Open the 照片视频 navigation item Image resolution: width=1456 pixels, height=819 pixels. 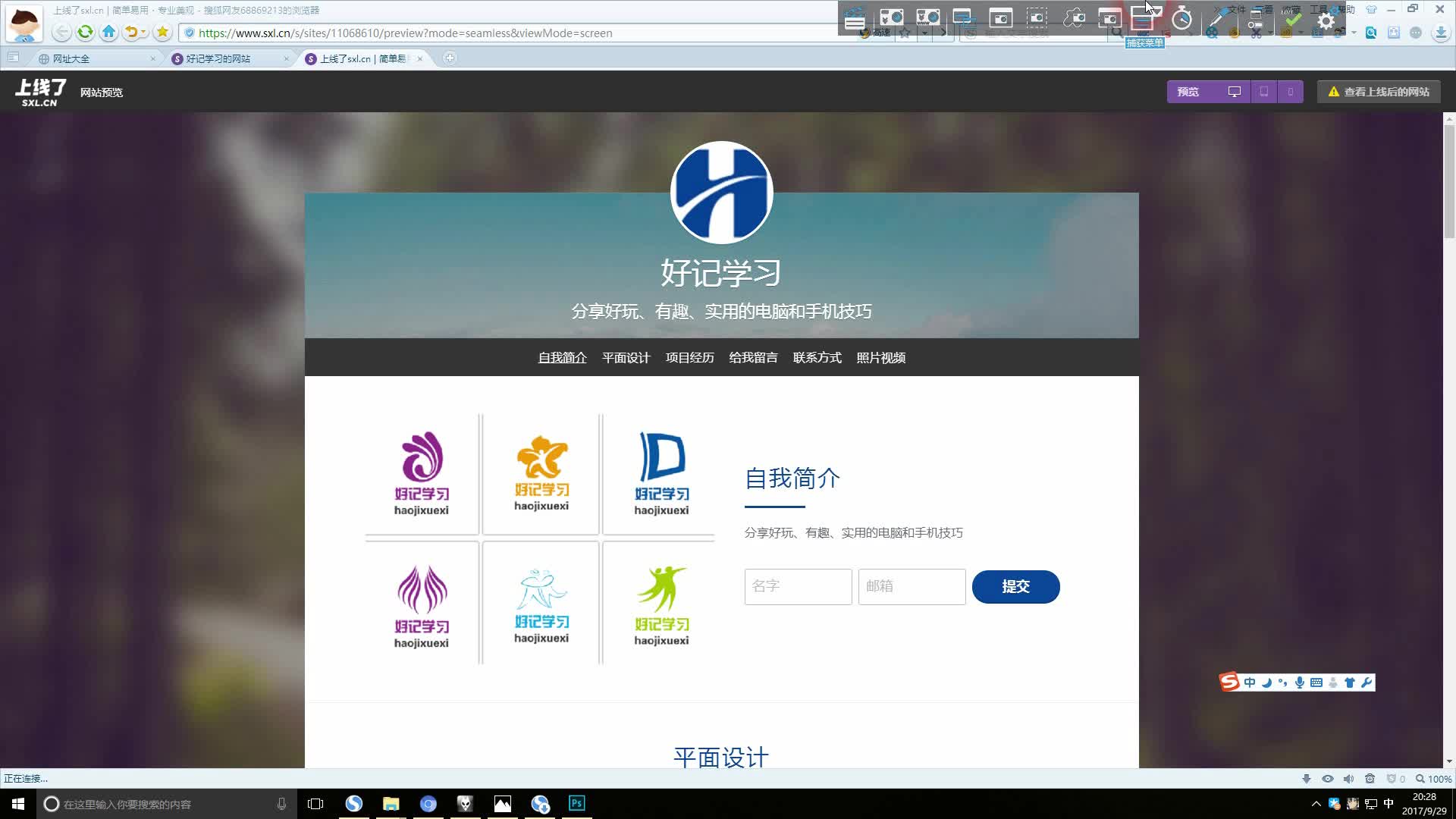[x=881, y=358]
